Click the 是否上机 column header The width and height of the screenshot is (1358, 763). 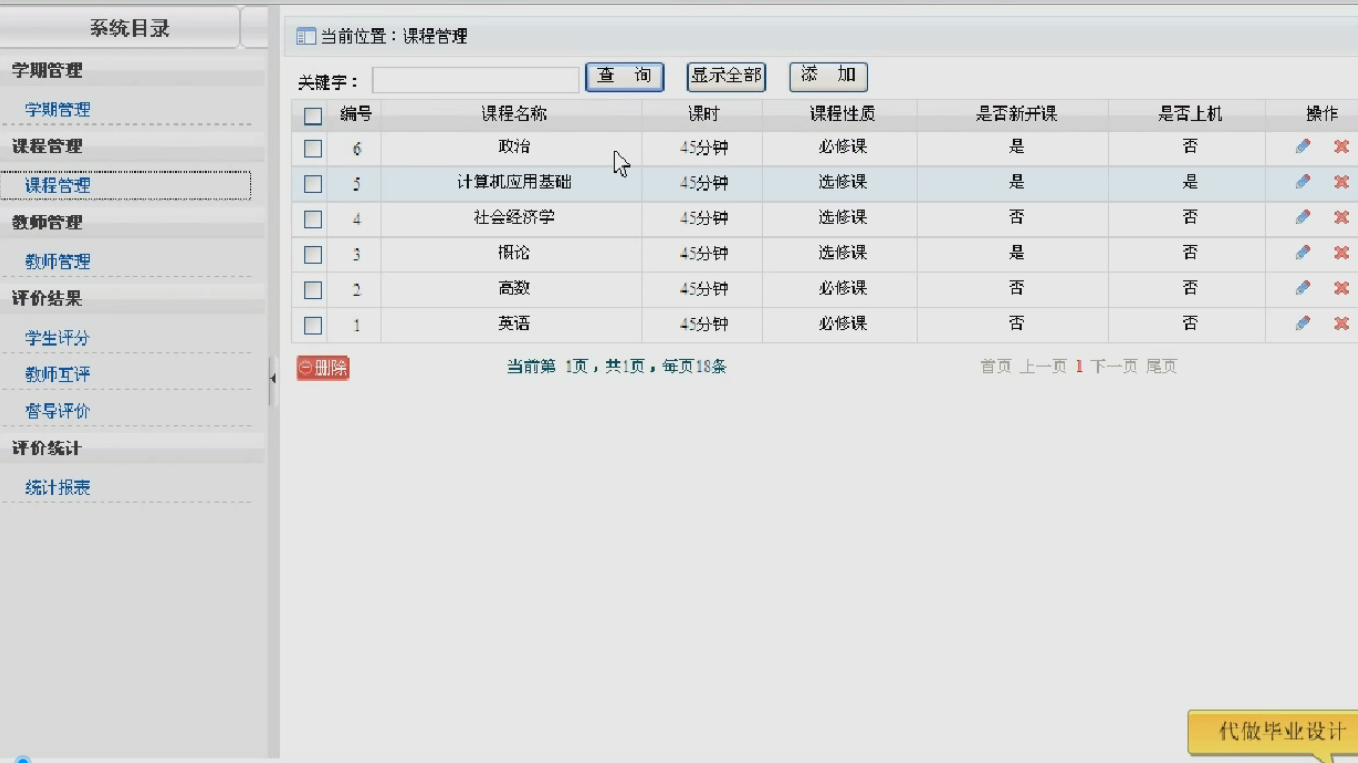coord(1190,114)
